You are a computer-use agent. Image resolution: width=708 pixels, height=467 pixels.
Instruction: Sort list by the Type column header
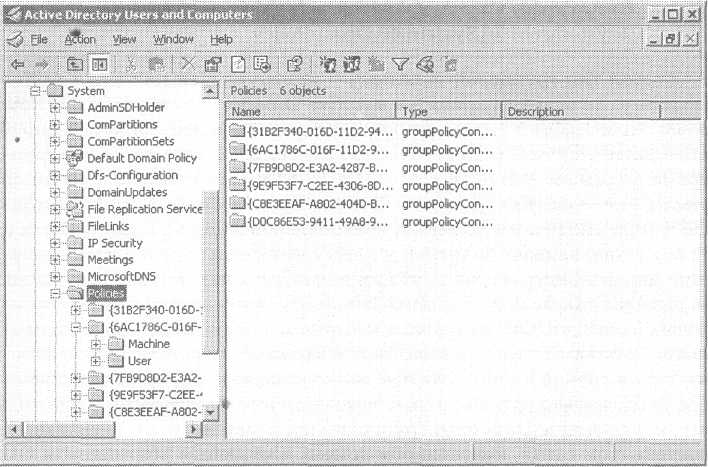[x=448, y=112]
